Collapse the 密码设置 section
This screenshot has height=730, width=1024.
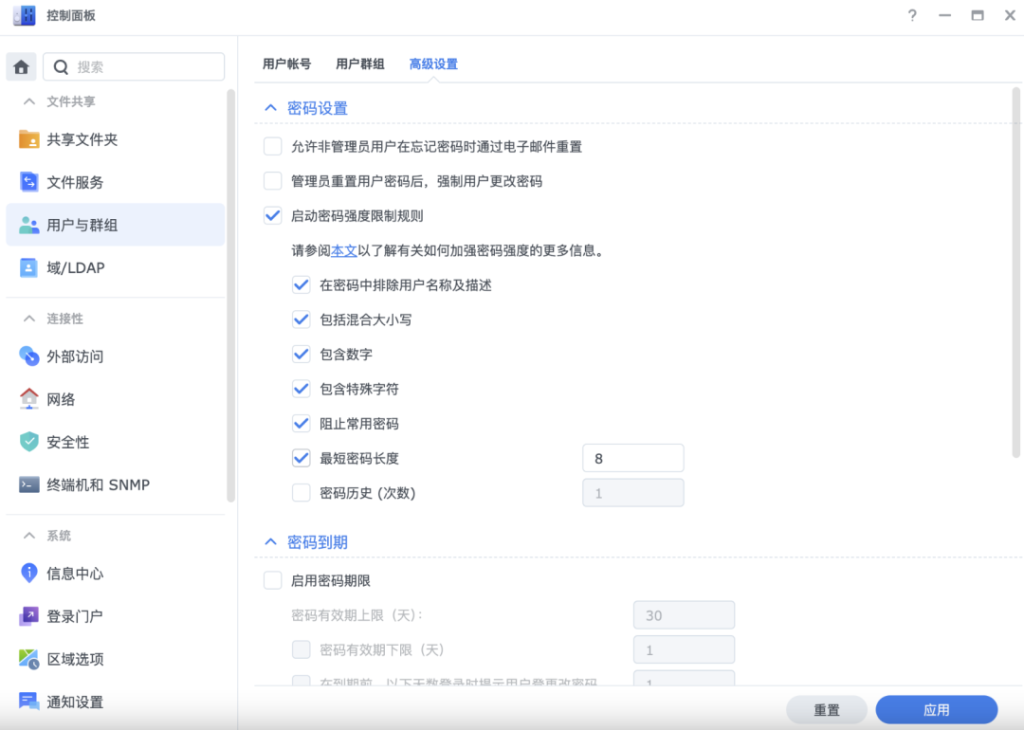point(270,108)
